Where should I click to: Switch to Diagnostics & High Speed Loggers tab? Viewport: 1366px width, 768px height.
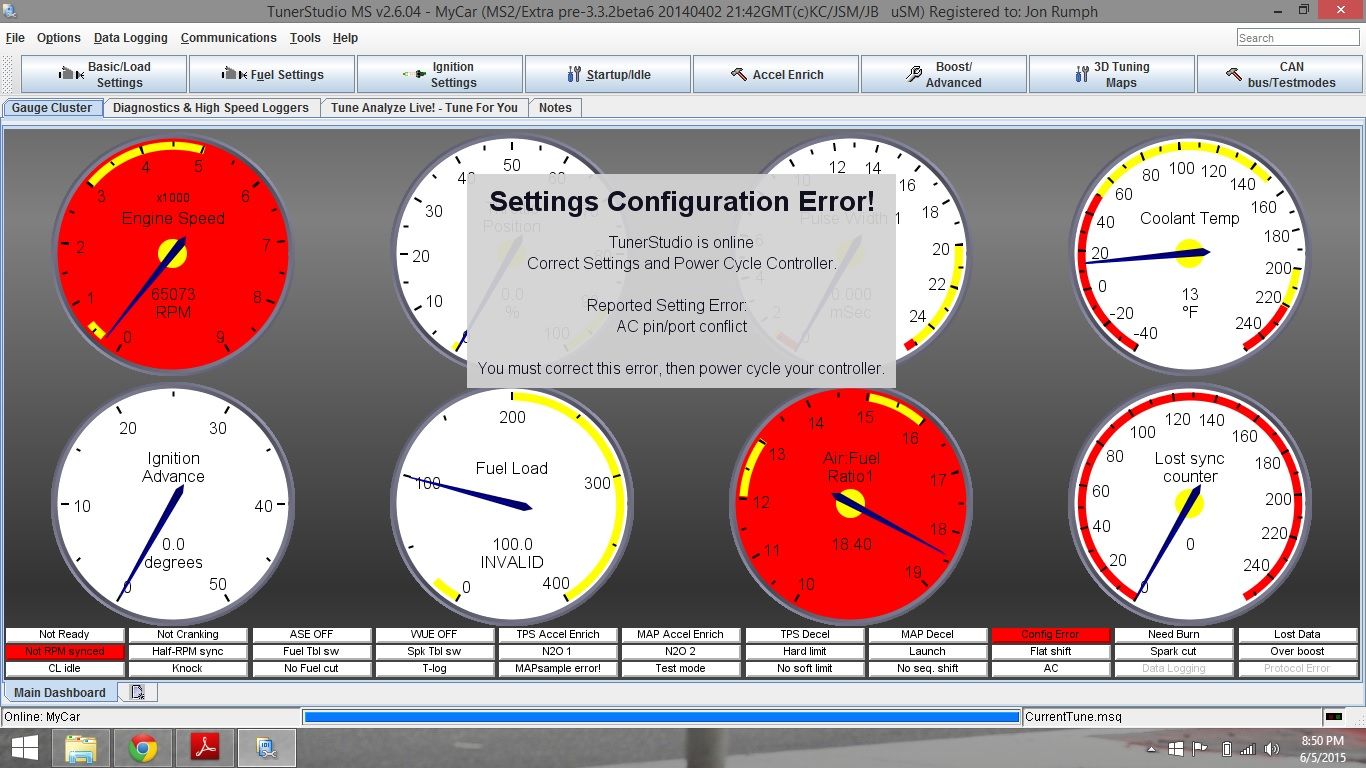click(x=211, y=108)
